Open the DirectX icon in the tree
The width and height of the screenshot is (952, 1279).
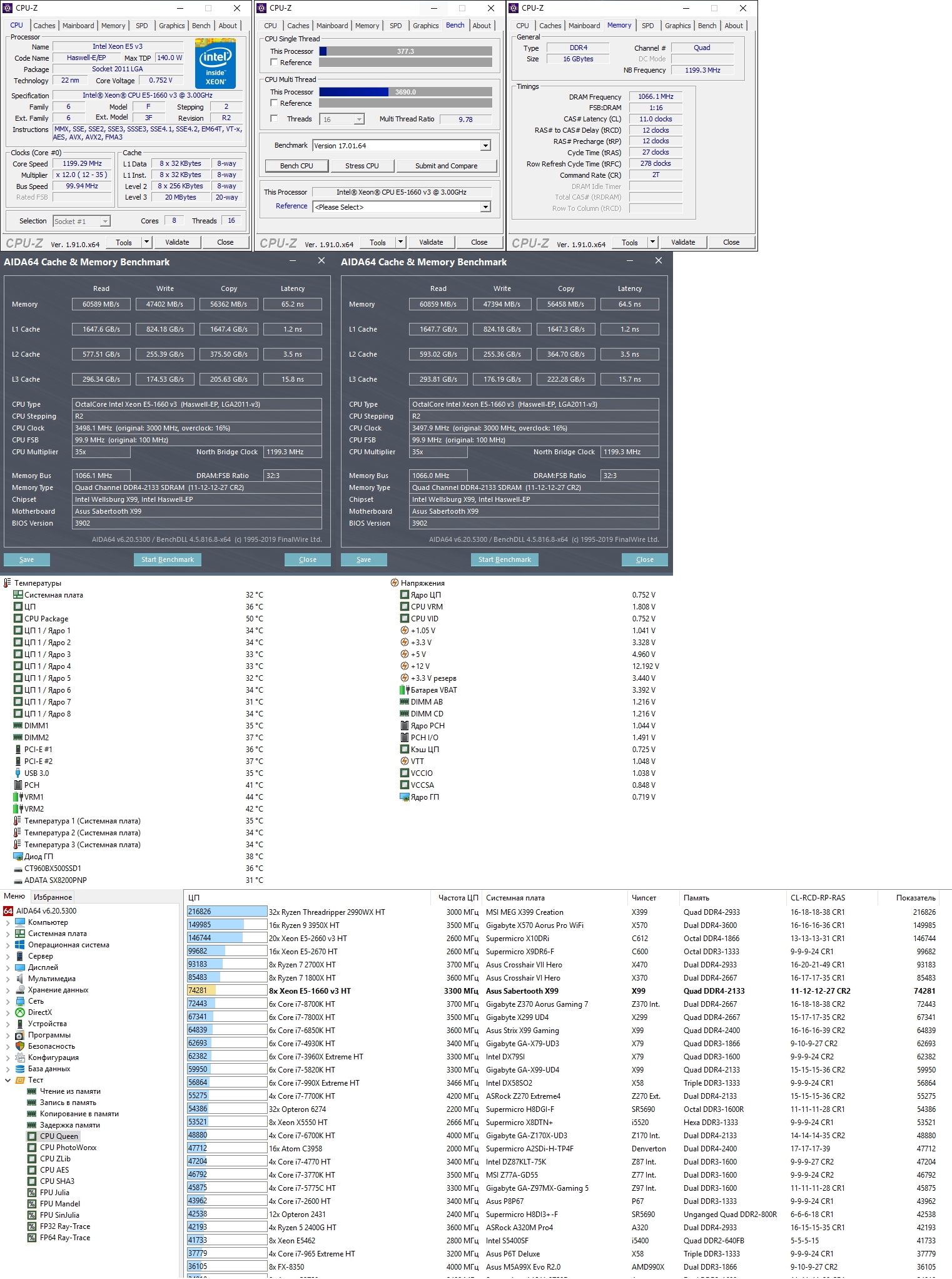[x=20, y=1012]
